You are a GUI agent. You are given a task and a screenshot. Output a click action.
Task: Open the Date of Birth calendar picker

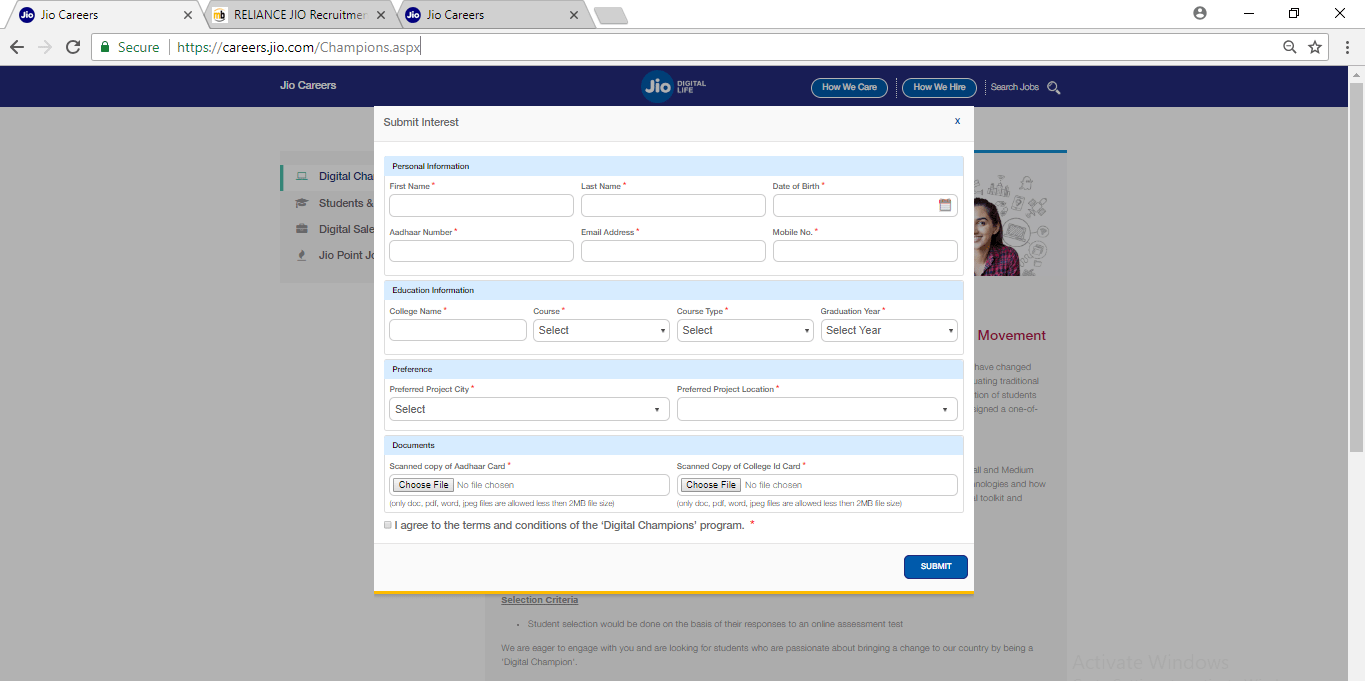(945, 205)
